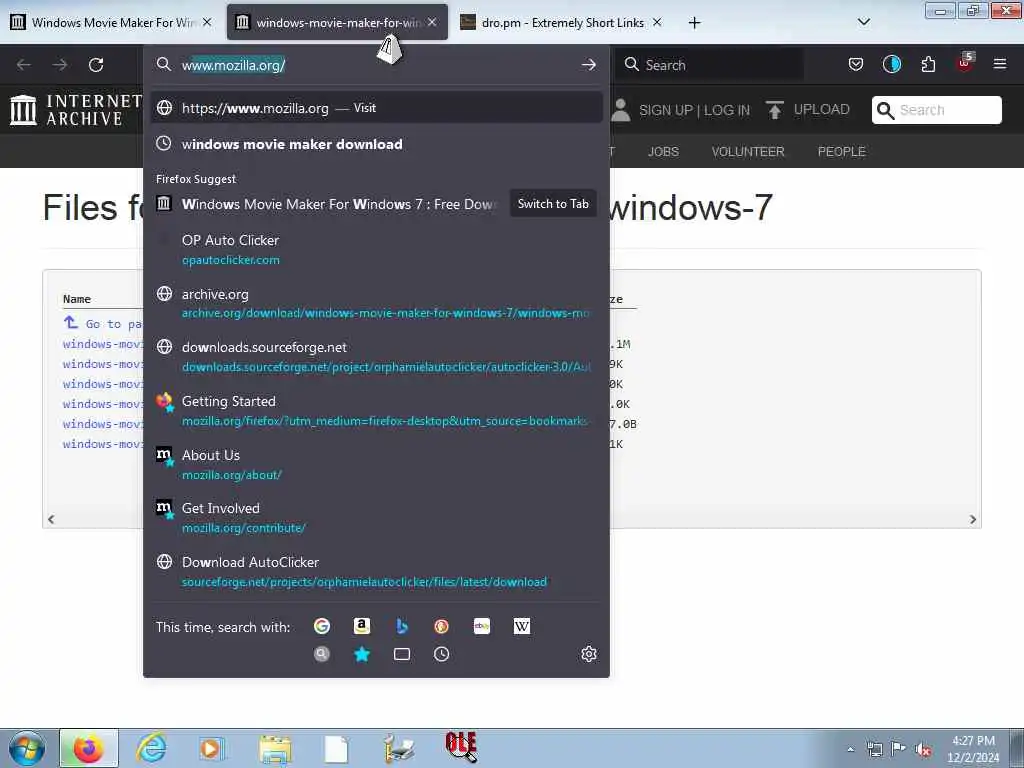Open the OLE tool taskbar icon
1024x768 pixels.
tap(461, 748)
